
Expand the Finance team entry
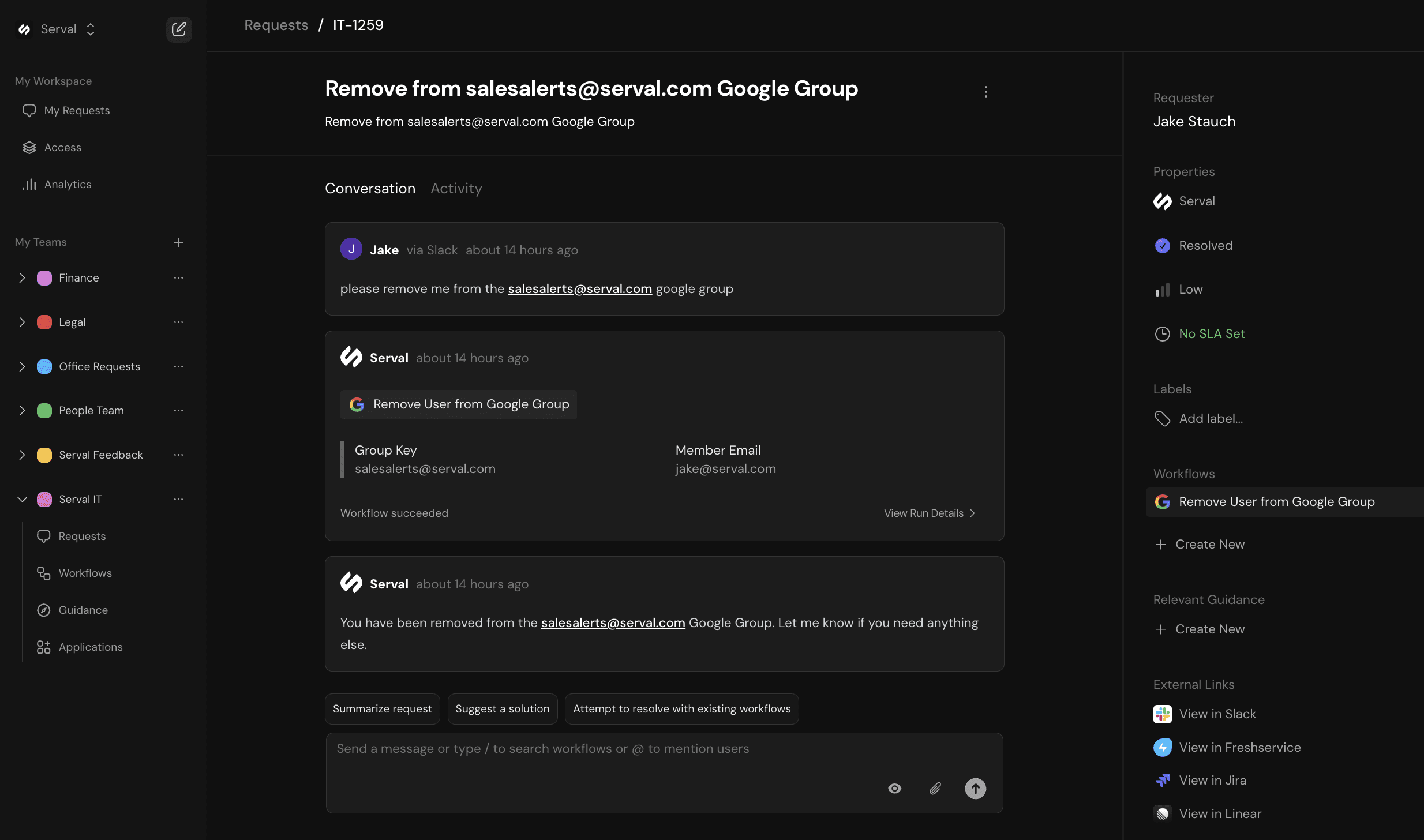(23, 277)
